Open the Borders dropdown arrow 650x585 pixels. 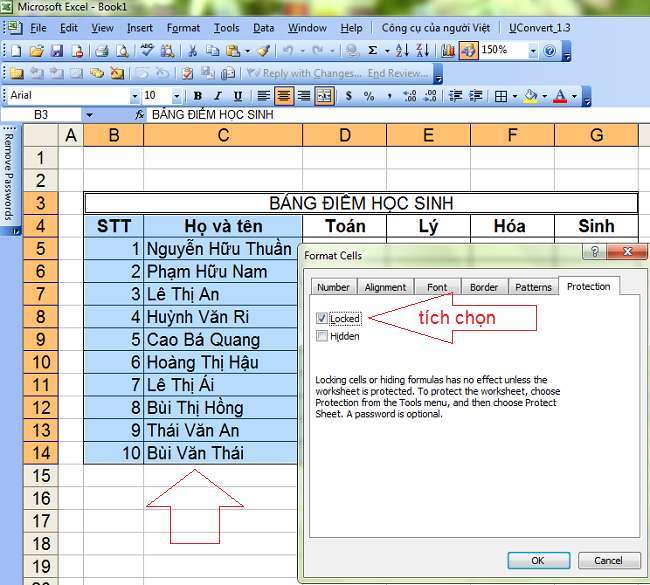point(514,96)
